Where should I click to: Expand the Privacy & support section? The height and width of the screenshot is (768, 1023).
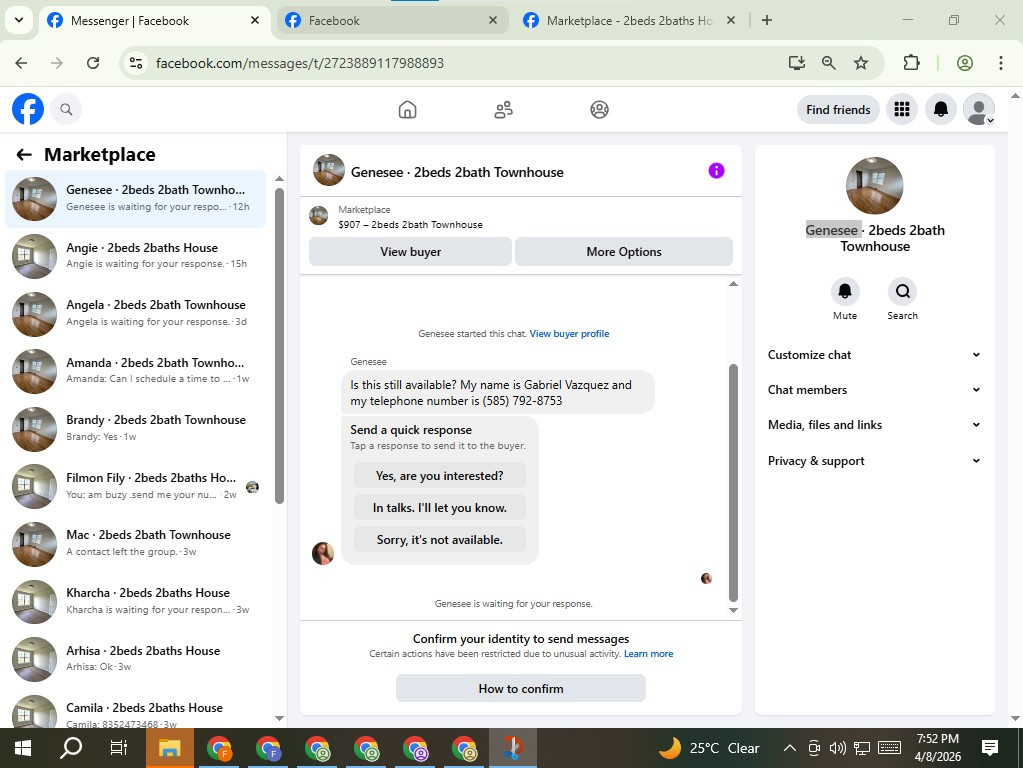pyautogui.click(x=874, y=461)
